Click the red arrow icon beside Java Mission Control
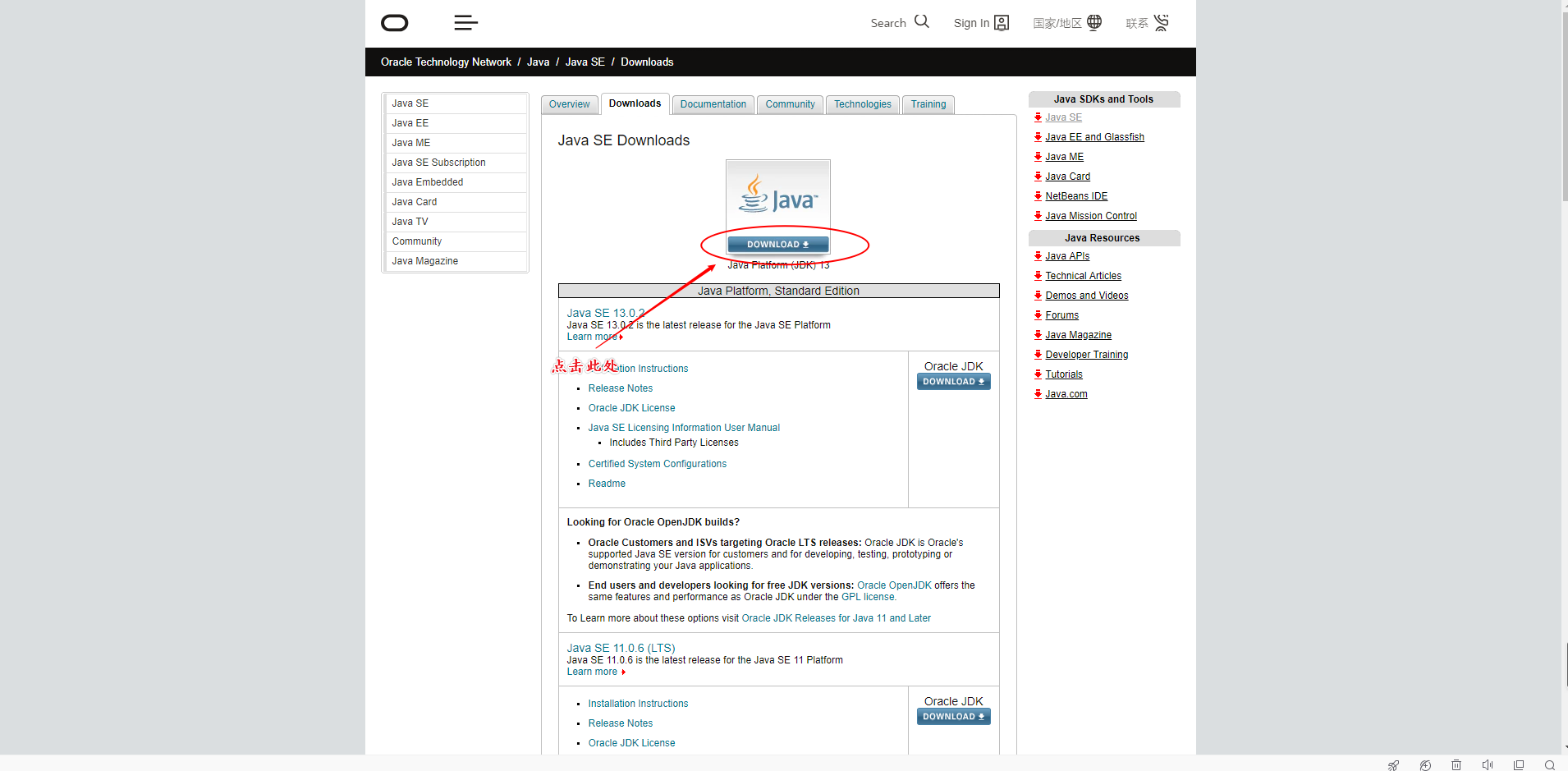Viewport: 1568px width, 771px height. click(1038, 216)
